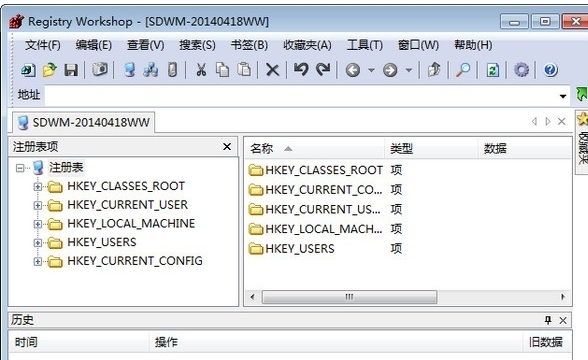The width and height of the screenshot is (588, 360).
Task: Click the open local registry toolbar icon
Action: 28,70
